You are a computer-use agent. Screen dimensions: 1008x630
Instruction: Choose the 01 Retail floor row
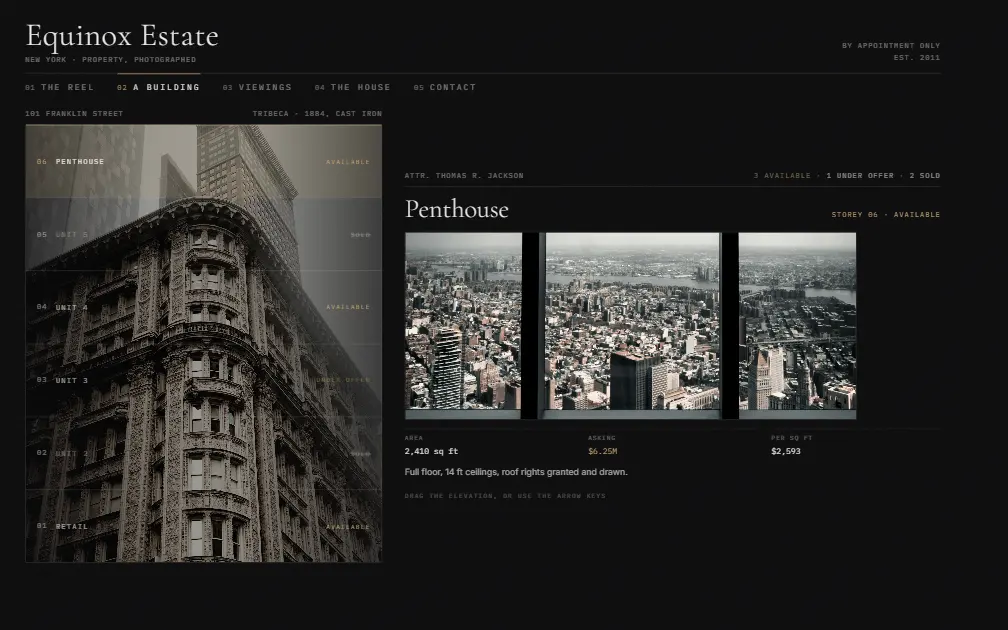[x=203, y=526]
